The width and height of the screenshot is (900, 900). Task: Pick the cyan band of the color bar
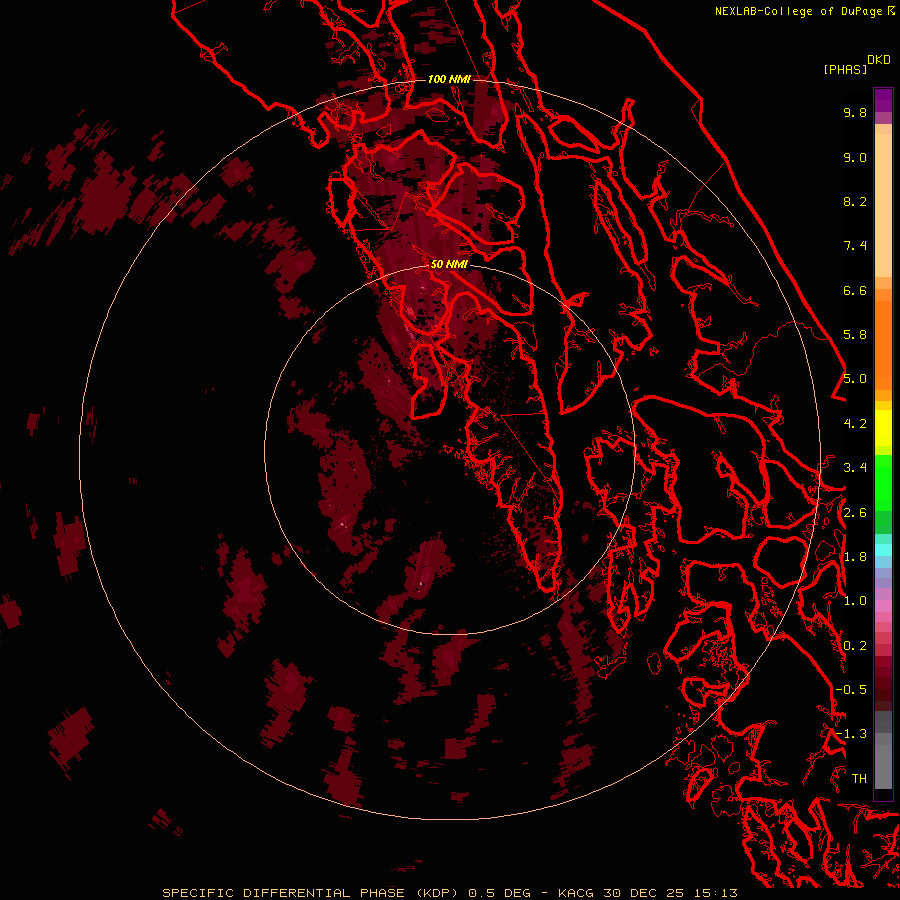pos(883,550)
